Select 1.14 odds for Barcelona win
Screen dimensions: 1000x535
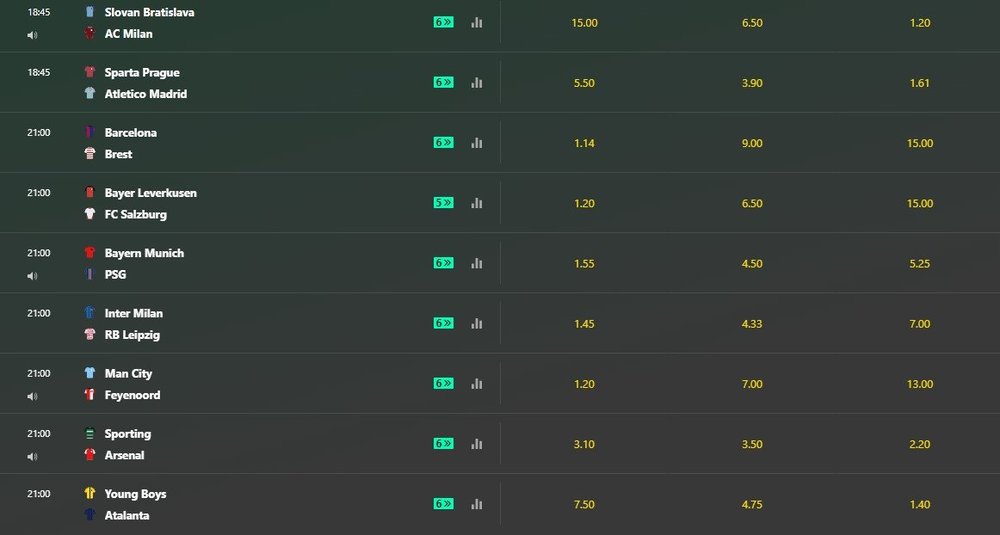coord(584,143)
